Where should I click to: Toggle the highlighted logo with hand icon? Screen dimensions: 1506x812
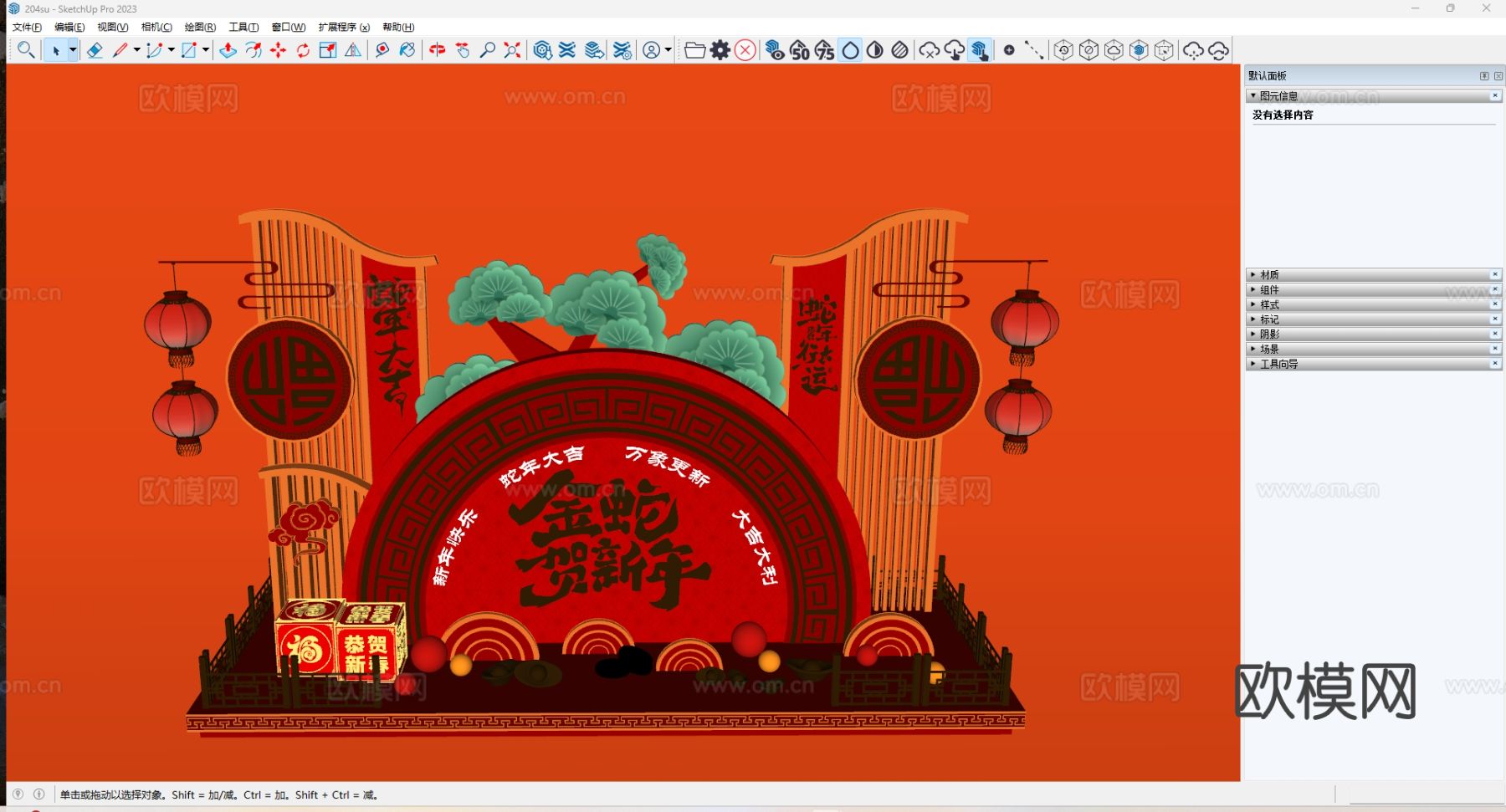(x=980, y=50)
